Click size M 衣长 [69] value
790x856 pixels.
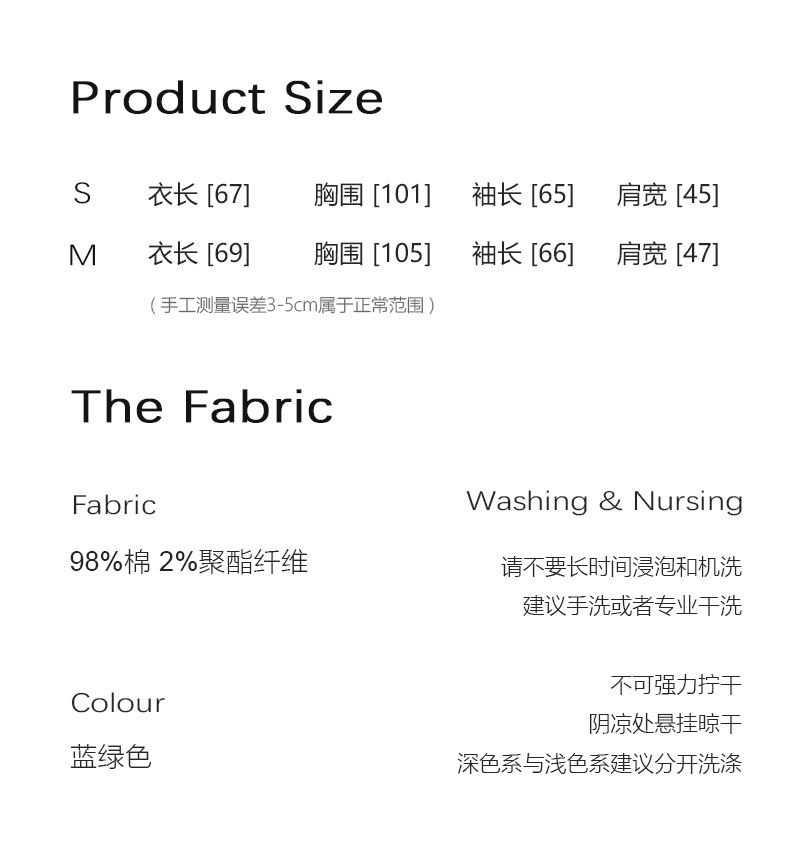[x=199, y=254]
